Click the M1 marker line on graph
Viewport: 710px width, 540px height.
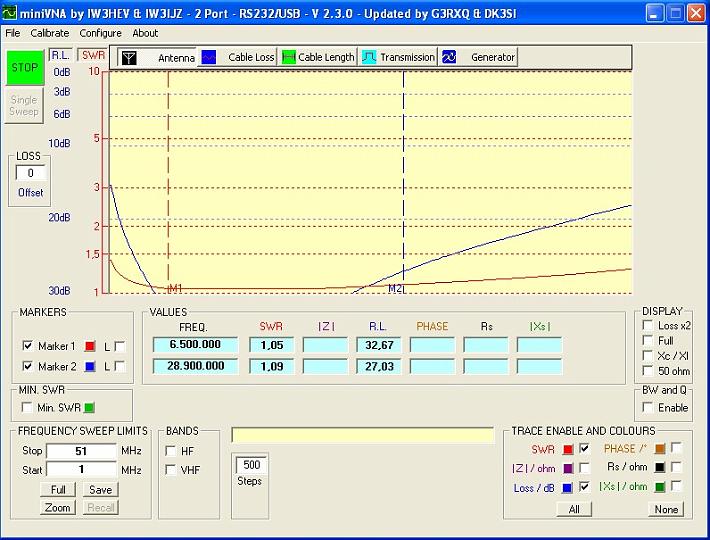pyautogui.click(x=168, y=181)
